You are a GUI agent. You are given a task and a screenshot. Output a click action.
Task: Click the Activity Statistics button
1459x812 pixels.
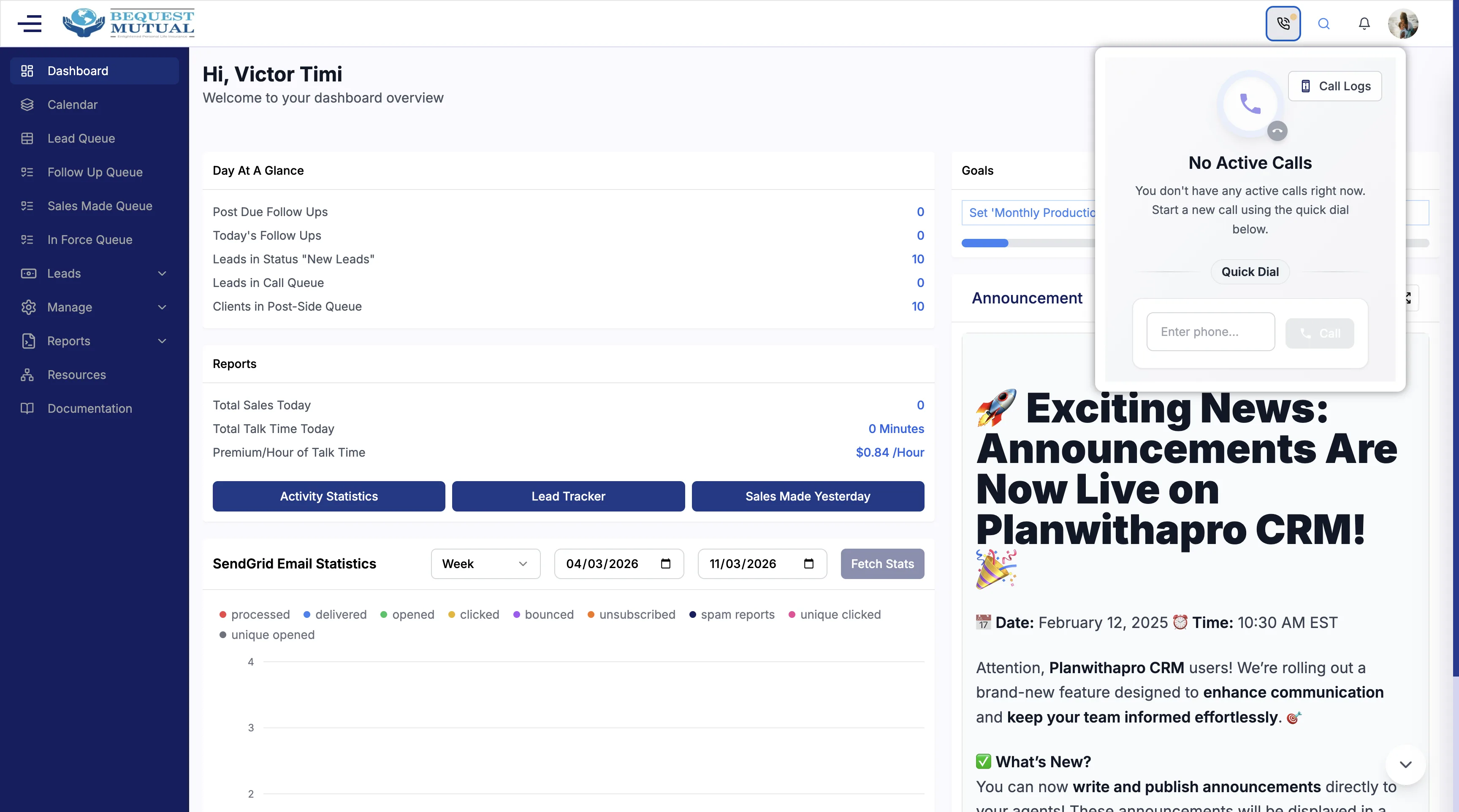tap(328, 496)
